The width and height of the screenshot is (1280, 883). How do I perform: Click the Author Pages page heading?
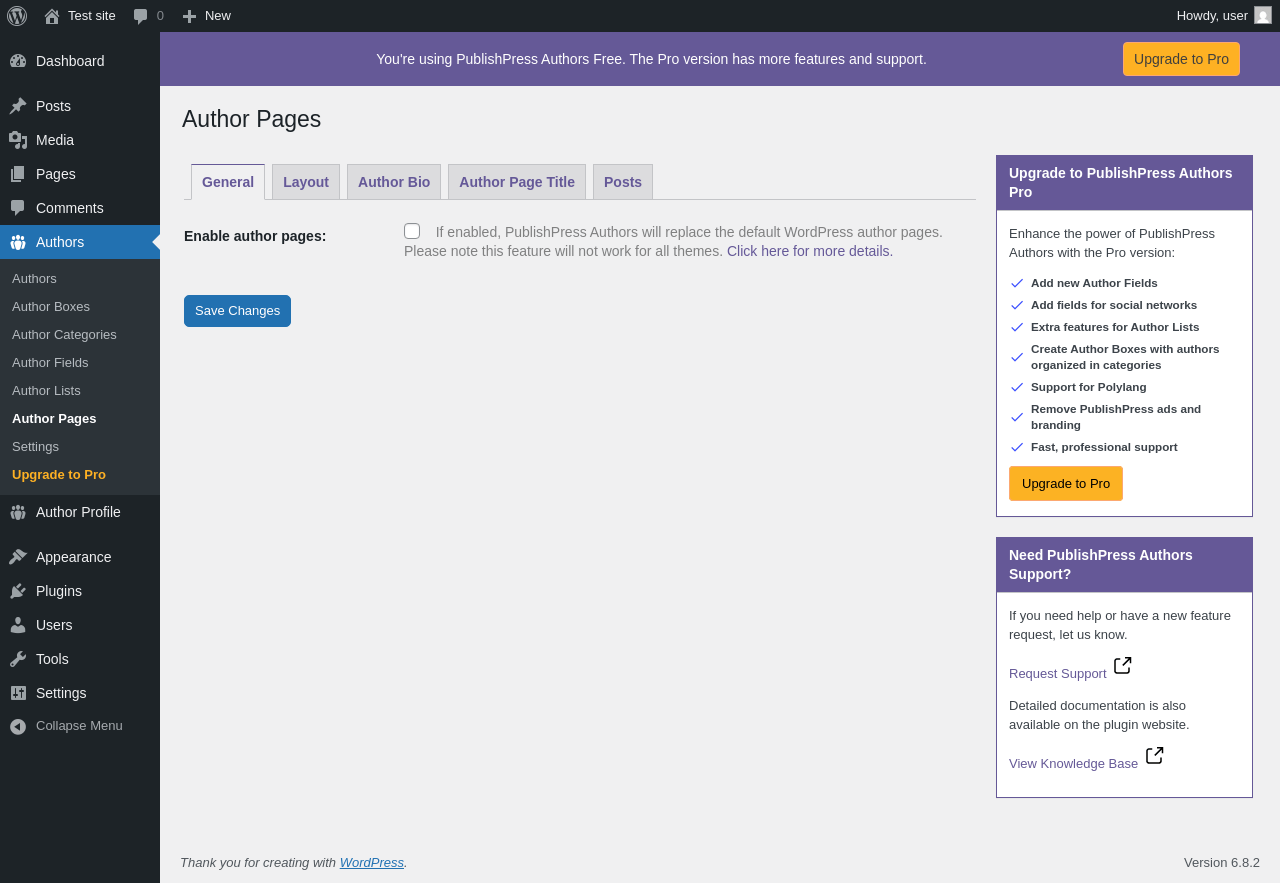[x=251, y=119]
